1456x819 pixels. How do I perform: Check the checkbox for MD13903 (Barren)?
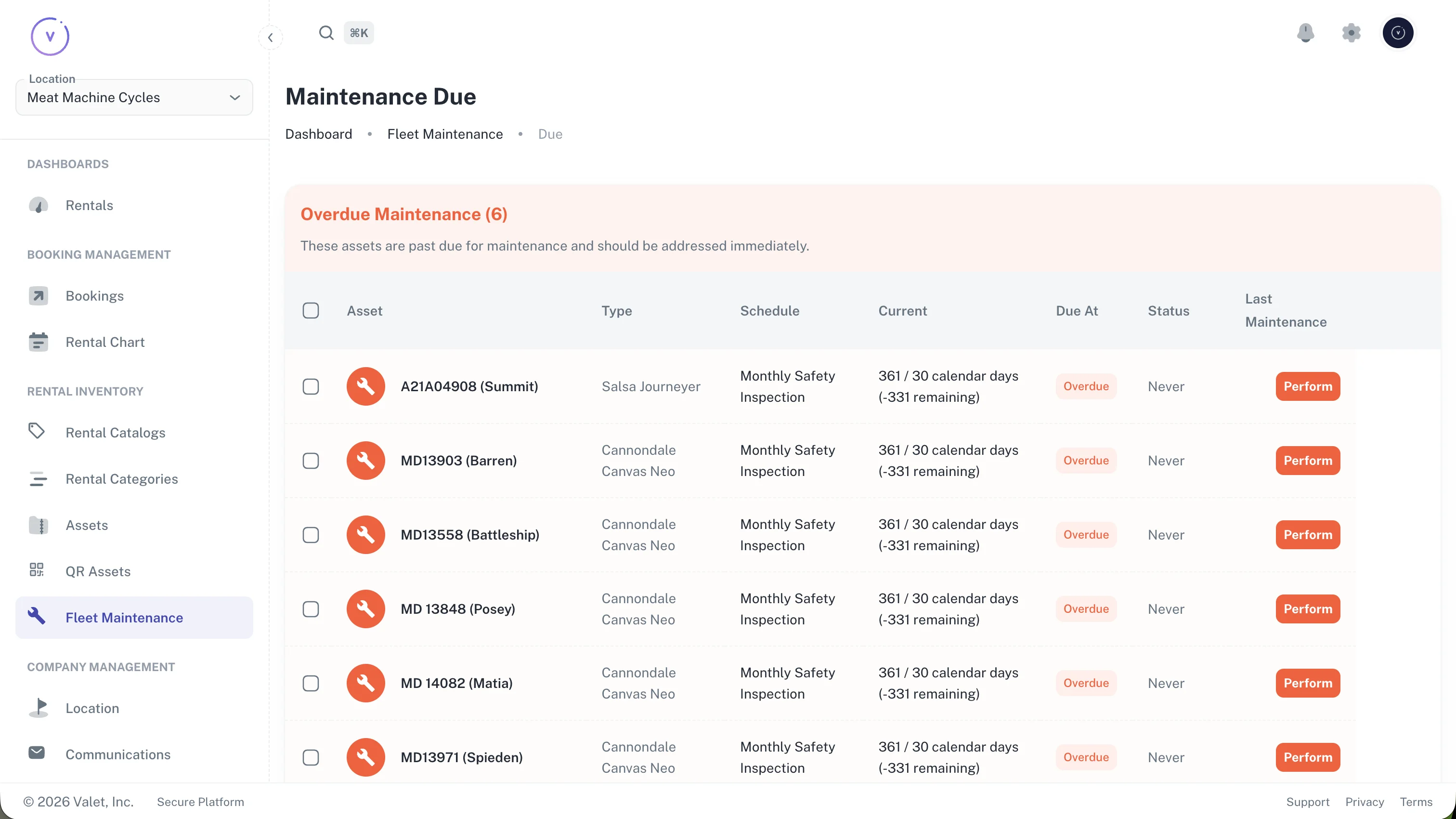(x=312, y=461)
